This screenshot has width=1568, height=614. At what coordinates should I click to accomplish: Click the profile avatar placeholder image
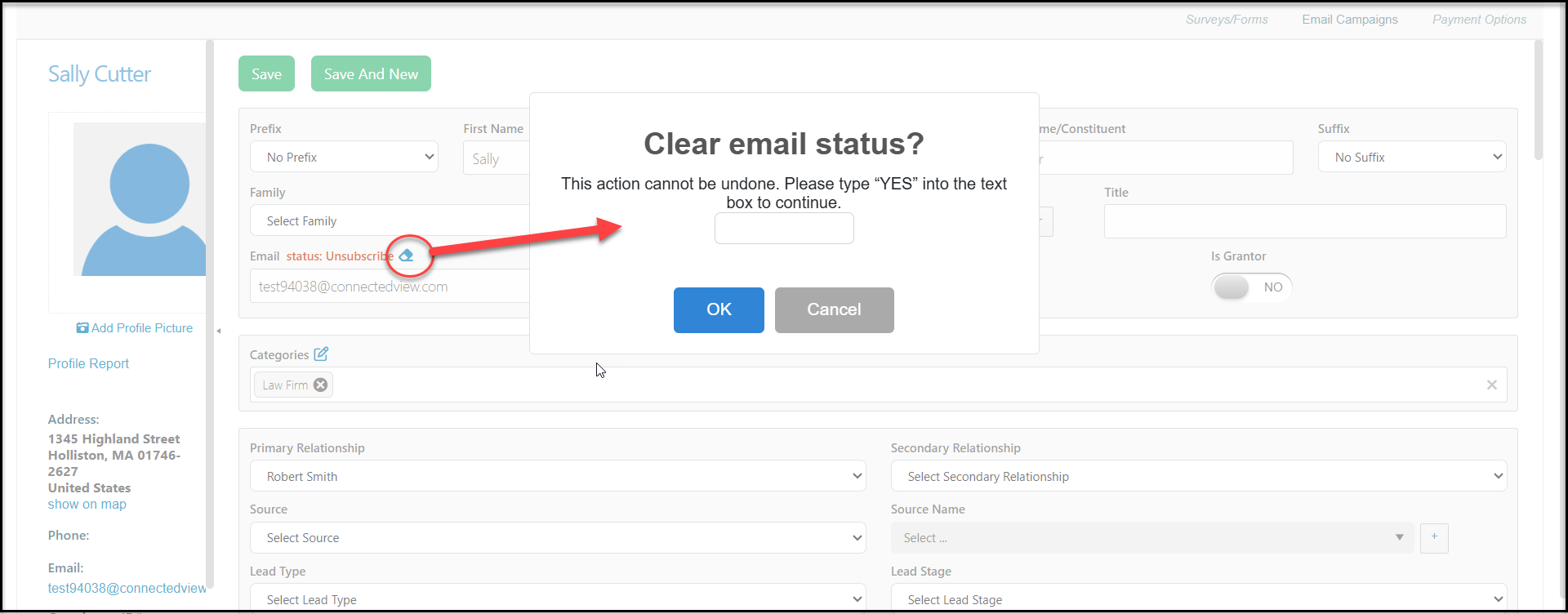(140, 199)
